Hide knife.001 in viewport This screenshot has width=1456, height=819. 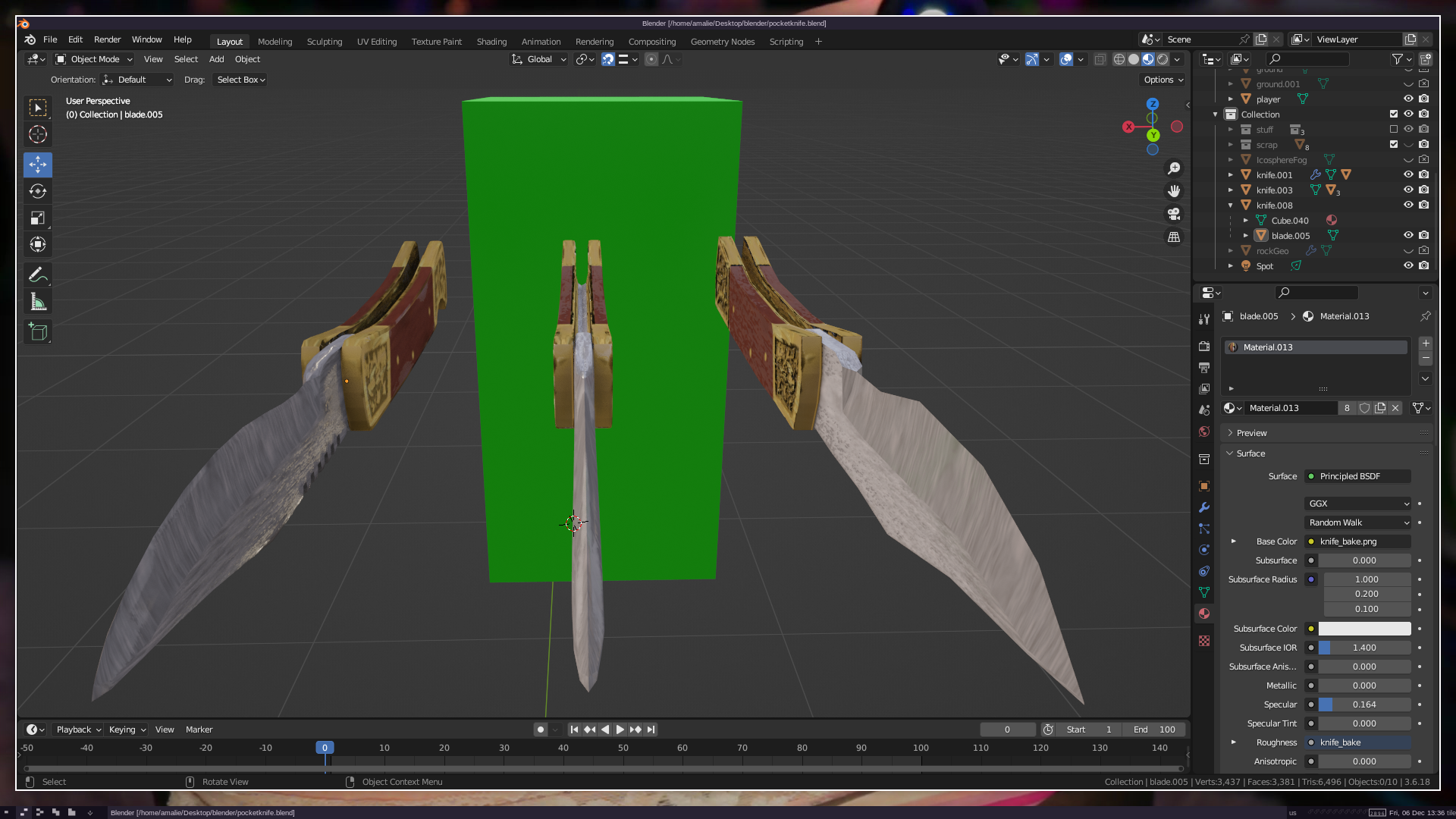coord(1408,174)
